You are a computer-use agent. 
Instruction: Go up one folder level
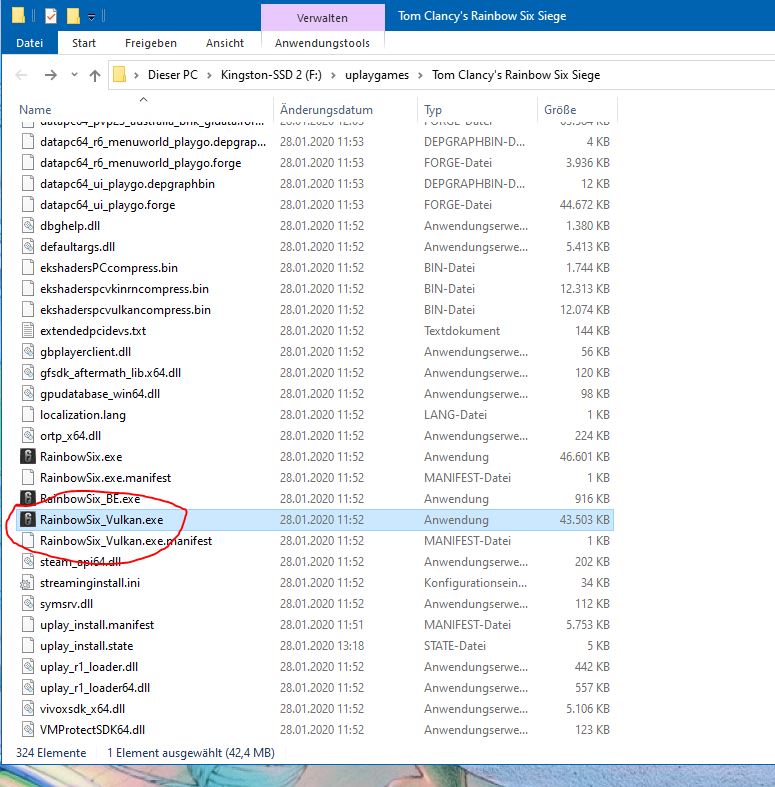(x=95, y=75)
